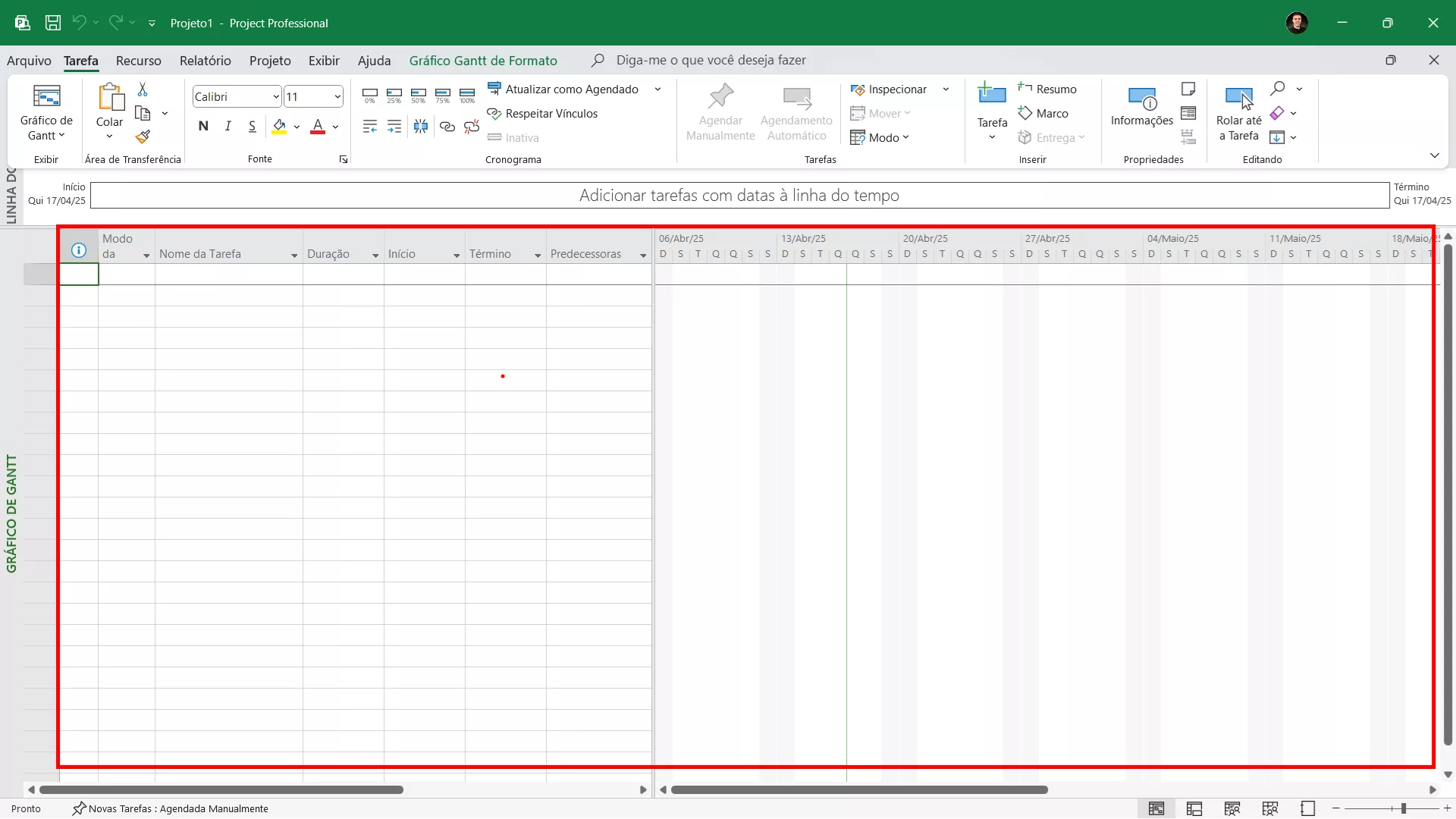Viewport: 1456px width, 819px height.
Task: Click the Diga-me search field
Action: [x=711, y=60]
